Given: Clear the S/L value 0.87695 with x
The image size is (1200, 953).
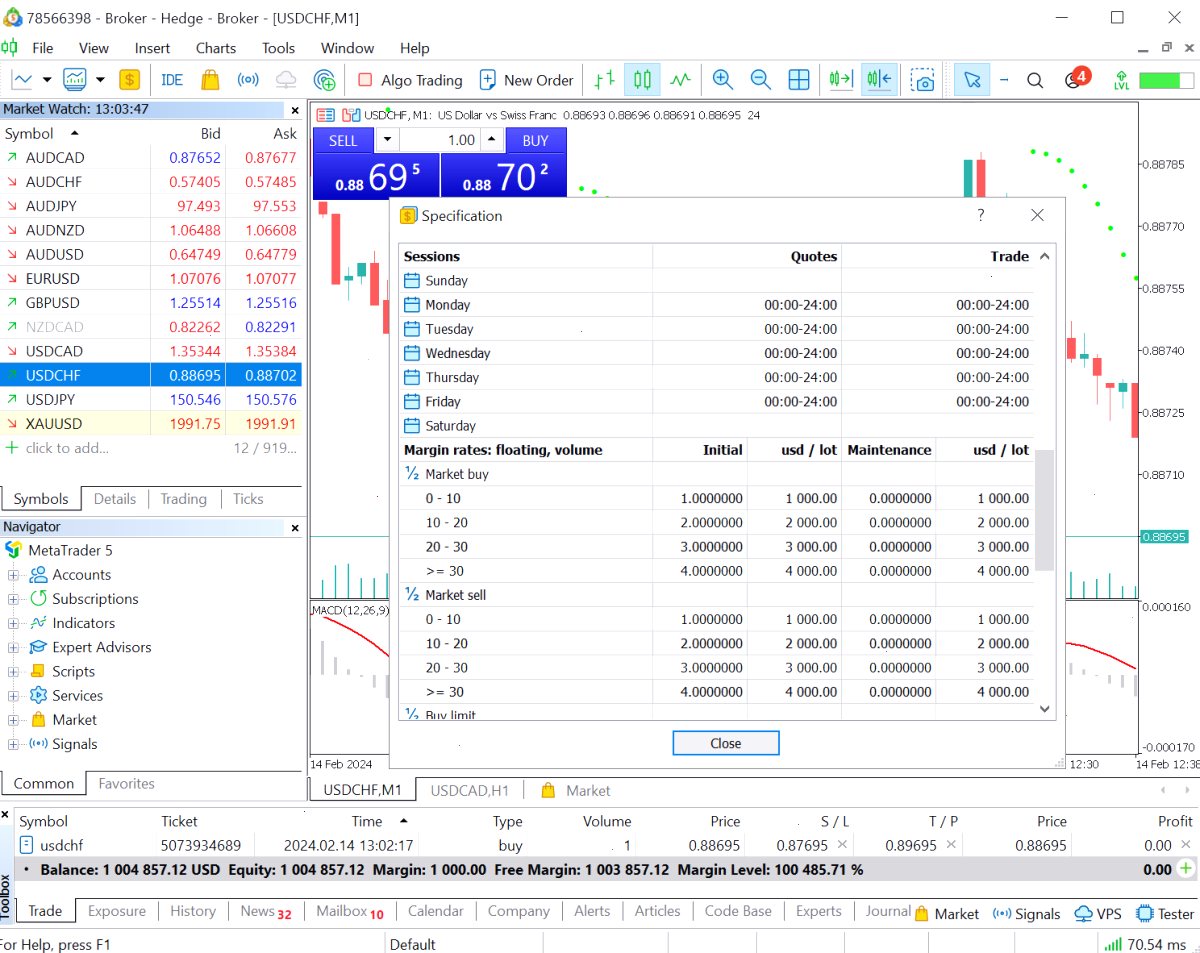Looking at the screenshot, I should [x=843, y=845].
